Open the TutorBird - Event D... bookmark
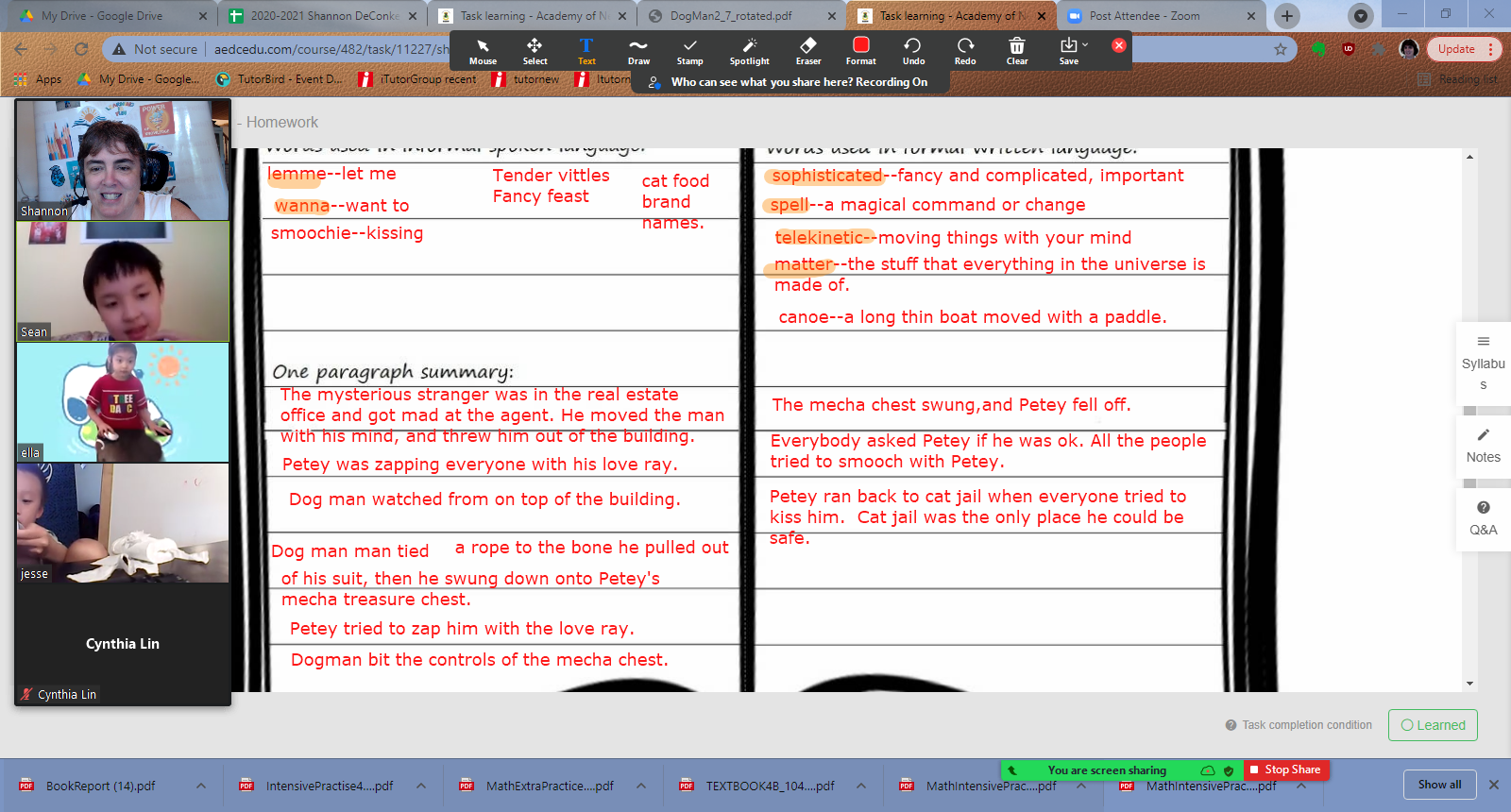 (x=280, y=79)
